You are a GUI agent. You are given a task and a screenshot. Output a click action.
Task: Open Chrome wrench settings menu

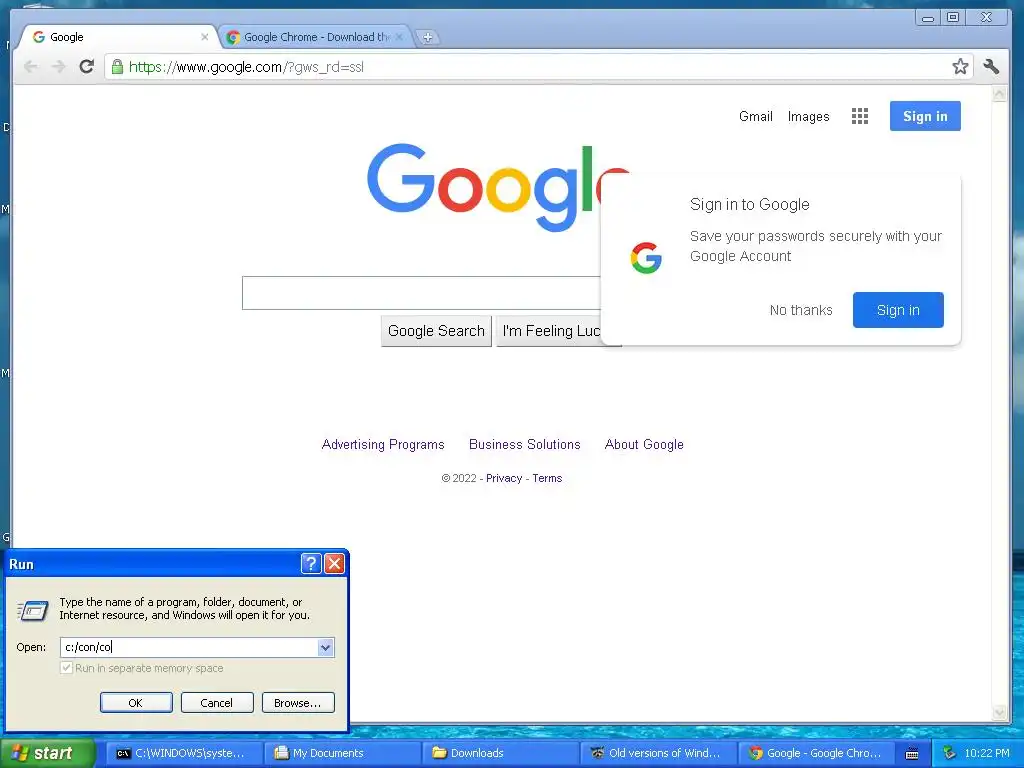click(x=991, y=66)
